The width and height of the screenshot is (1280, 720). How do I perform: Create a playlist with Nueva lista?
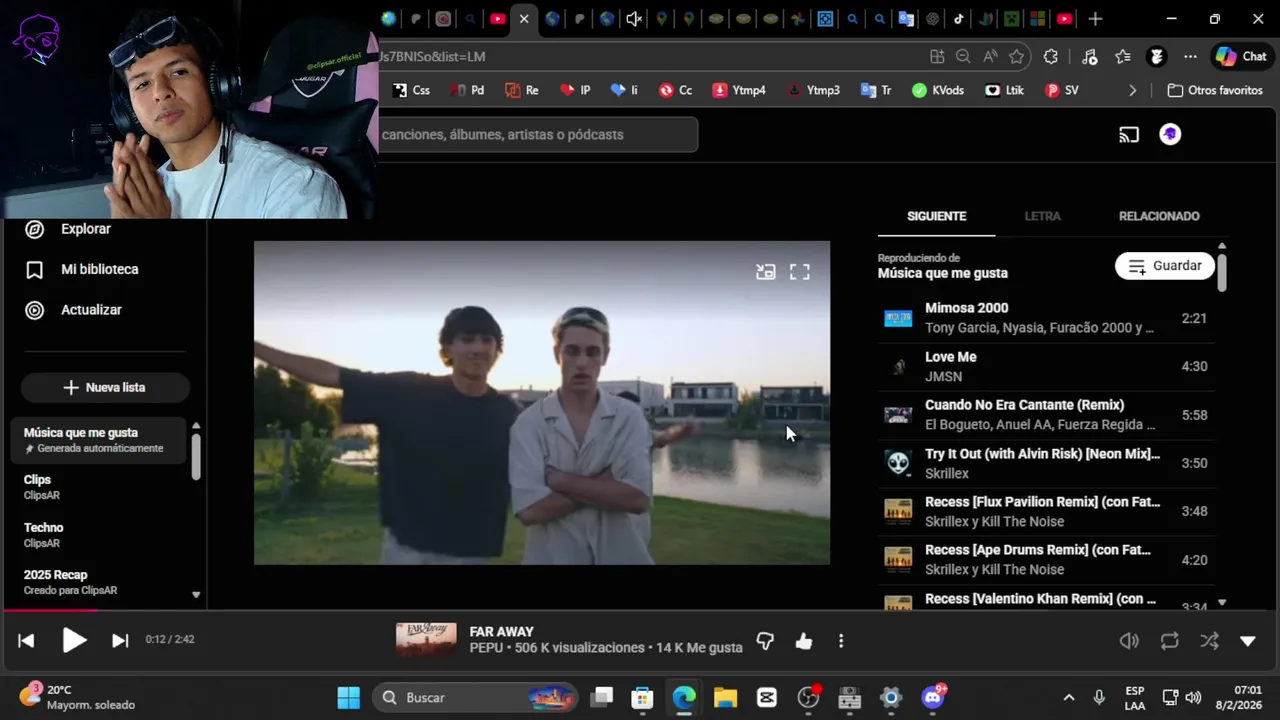point(105,387)
